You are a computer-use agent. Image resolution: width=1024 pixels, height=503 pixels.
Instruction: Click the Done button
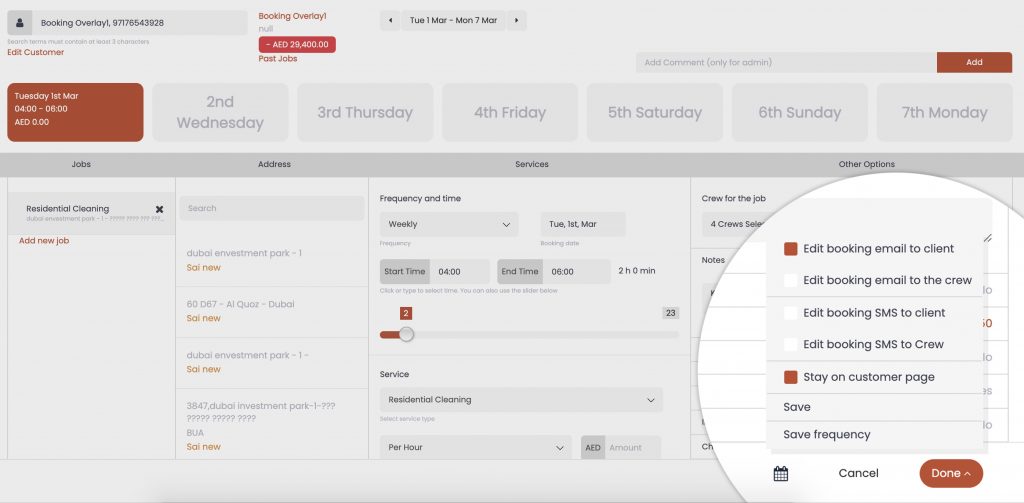click(x=950, y=473)
